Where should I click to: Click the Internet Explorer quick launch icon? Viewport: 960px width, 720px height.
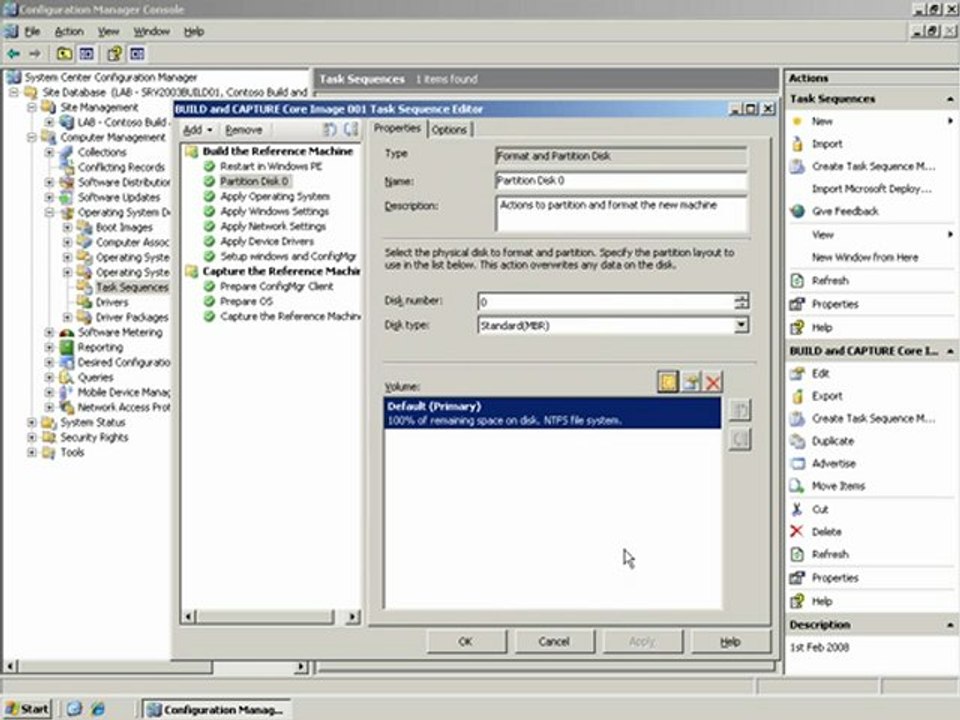coord(97,709)
